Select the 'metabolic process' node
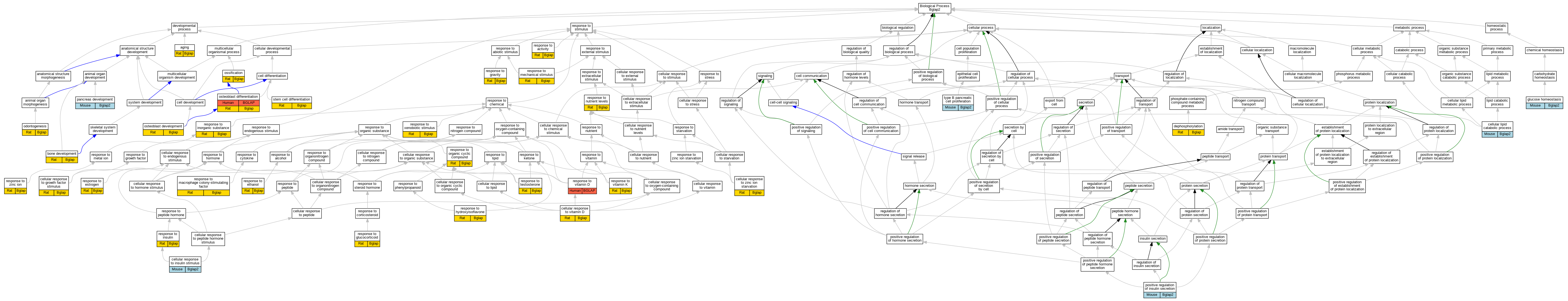Image resolution: width=1568 pixels, height=301 pixels. [x=1410, y=27]
